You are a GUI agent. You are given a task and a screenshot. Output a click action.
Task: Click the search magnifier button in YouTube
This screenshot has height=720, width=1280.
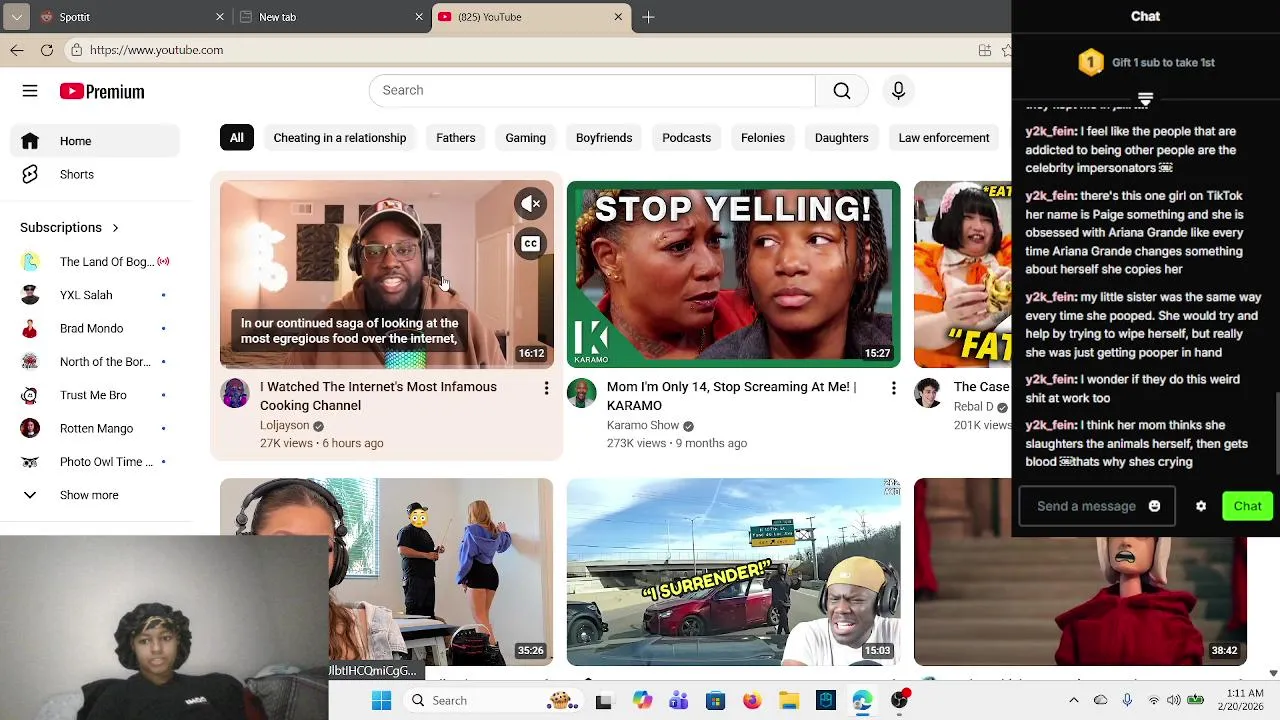point(842,90)
